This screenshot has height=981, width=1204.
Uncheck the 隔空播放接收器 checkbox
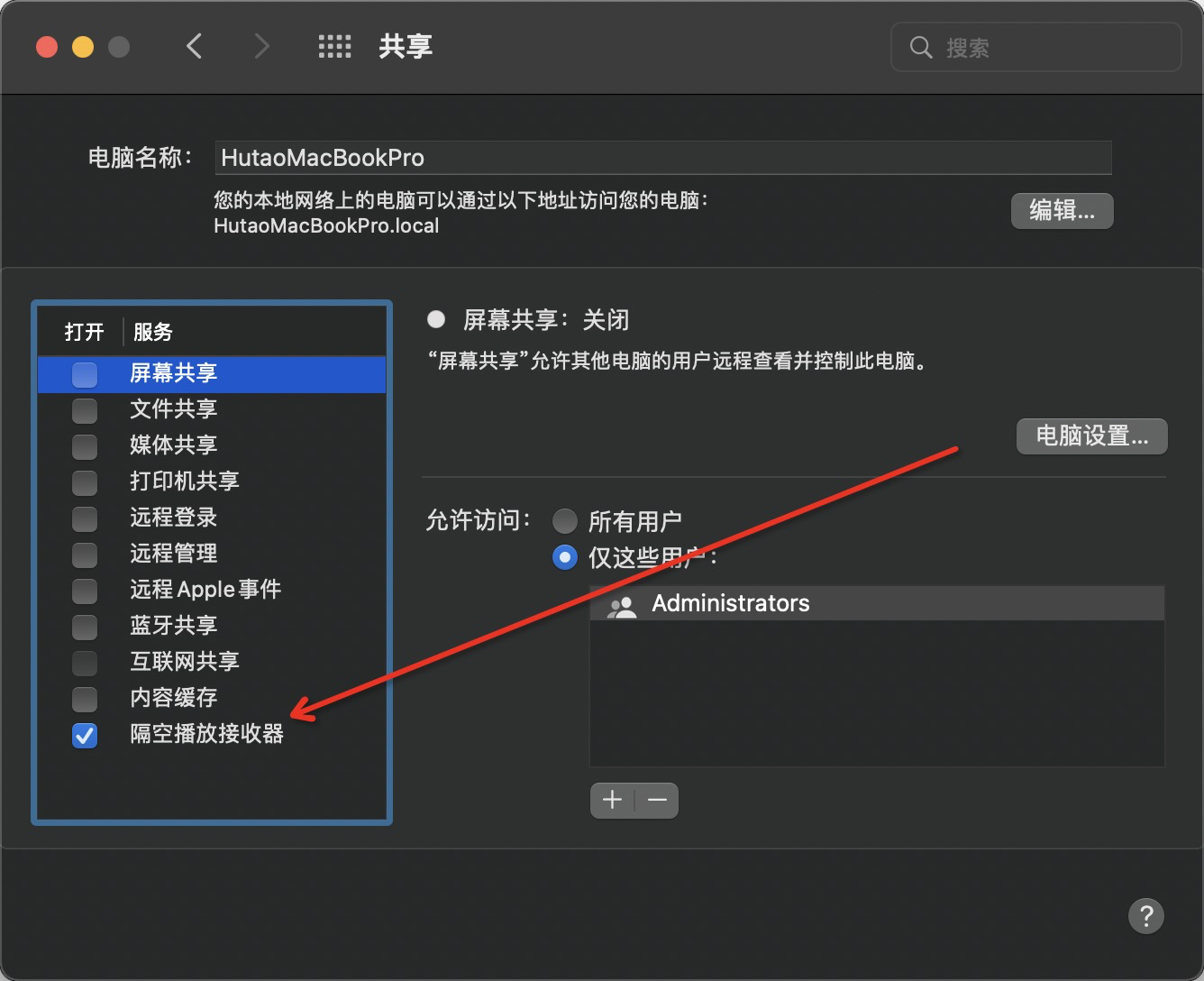click(x=85, y=735)
